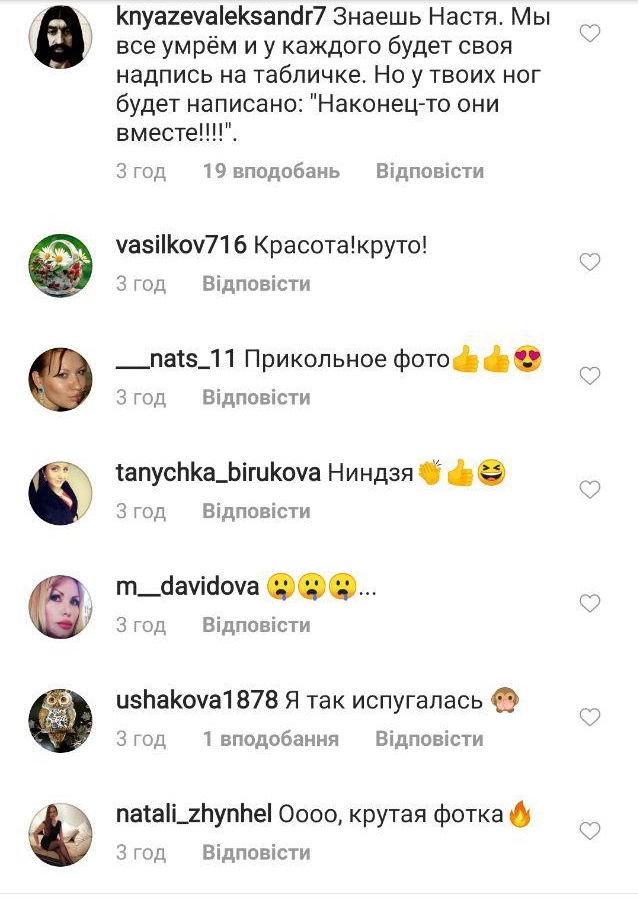Reply to knyazevaleksandr7 via Відповісти
Viewport: 638px width, 899px height.
(x=430, y=171)
